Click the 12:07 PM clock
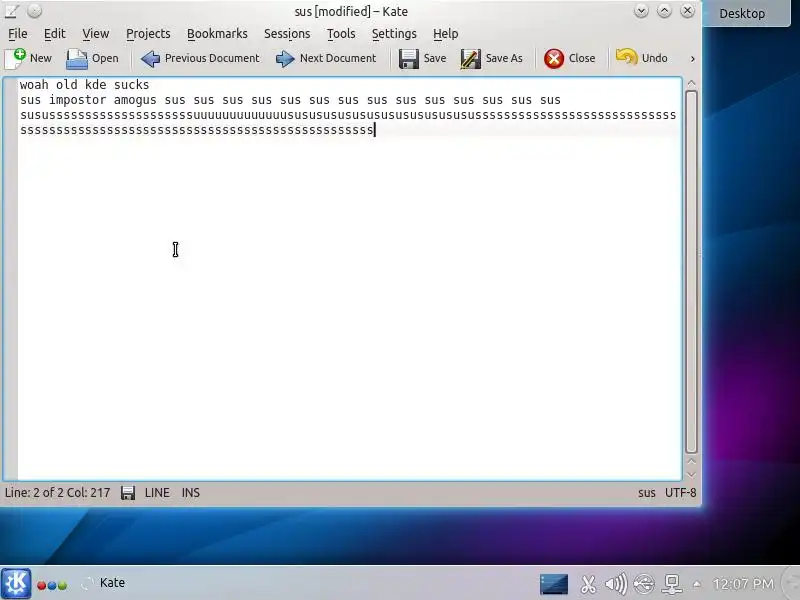800x600 pixels. (743, 584)
